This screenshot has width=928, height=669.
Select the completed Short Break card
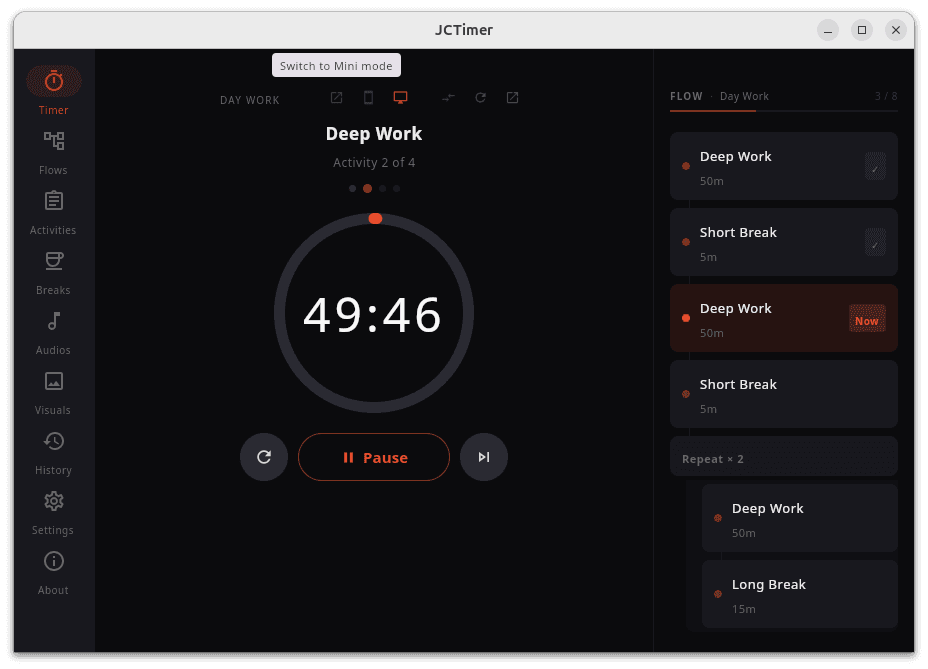[784, 242]
